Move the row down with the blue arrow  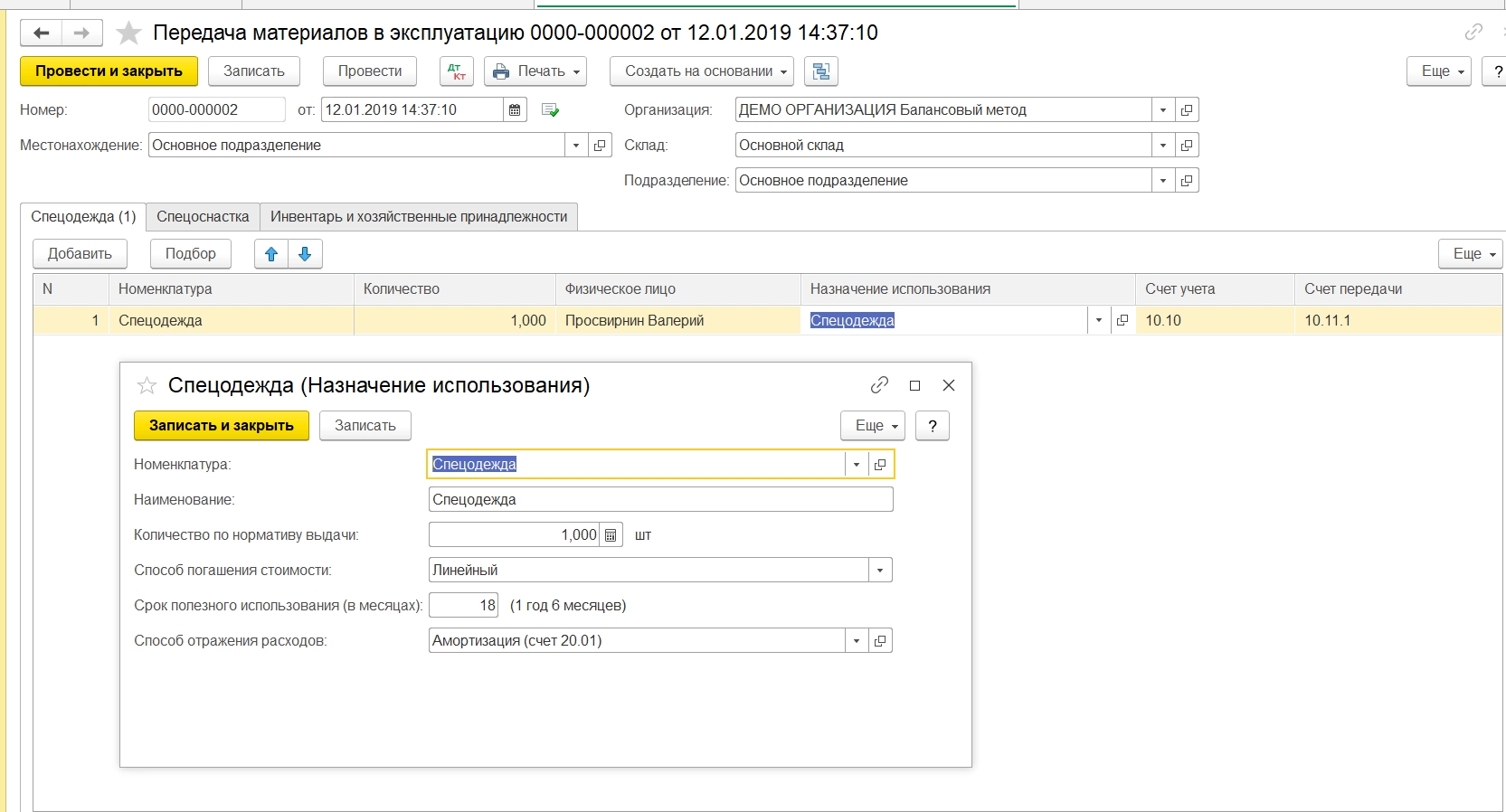click(x=305, y=254)
